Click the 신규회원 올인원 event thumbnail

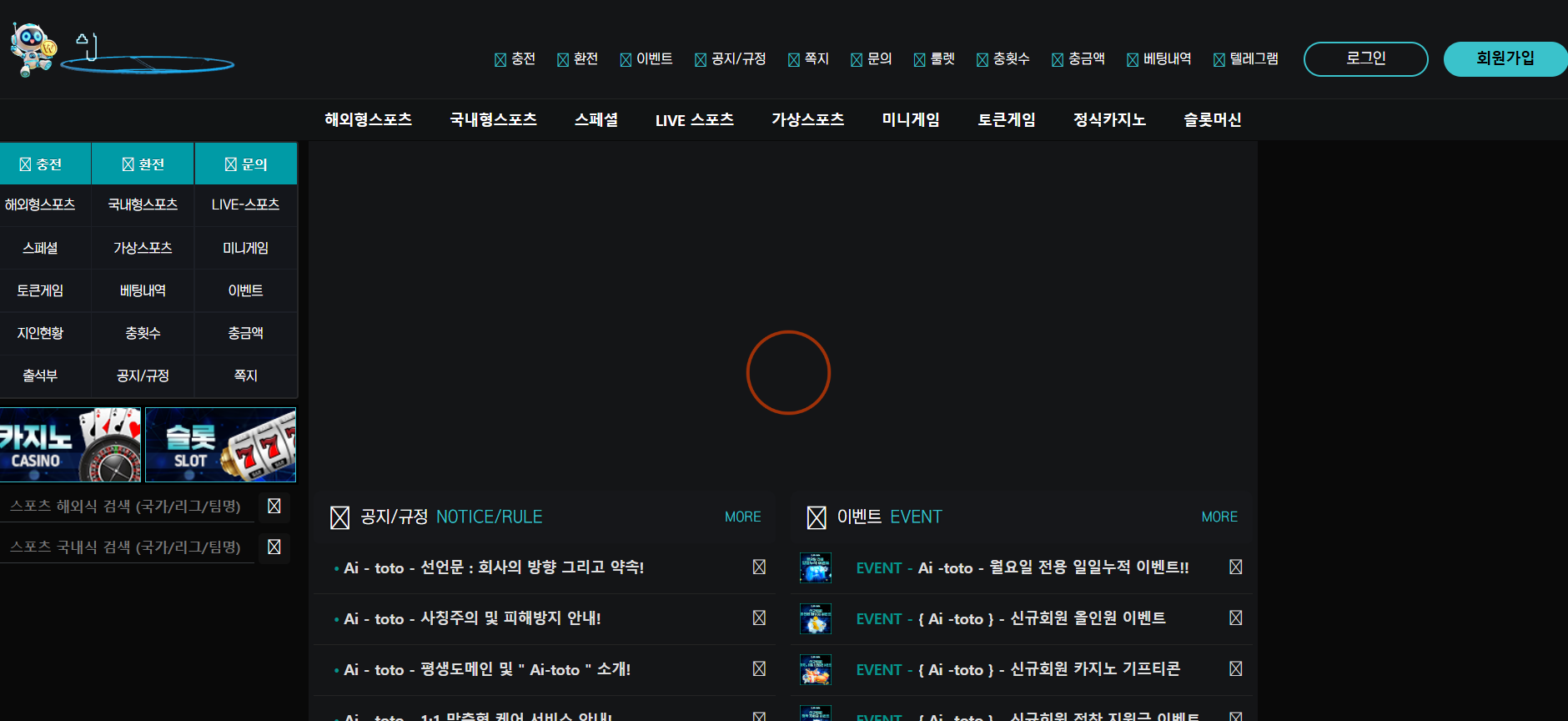click(815, 618)
